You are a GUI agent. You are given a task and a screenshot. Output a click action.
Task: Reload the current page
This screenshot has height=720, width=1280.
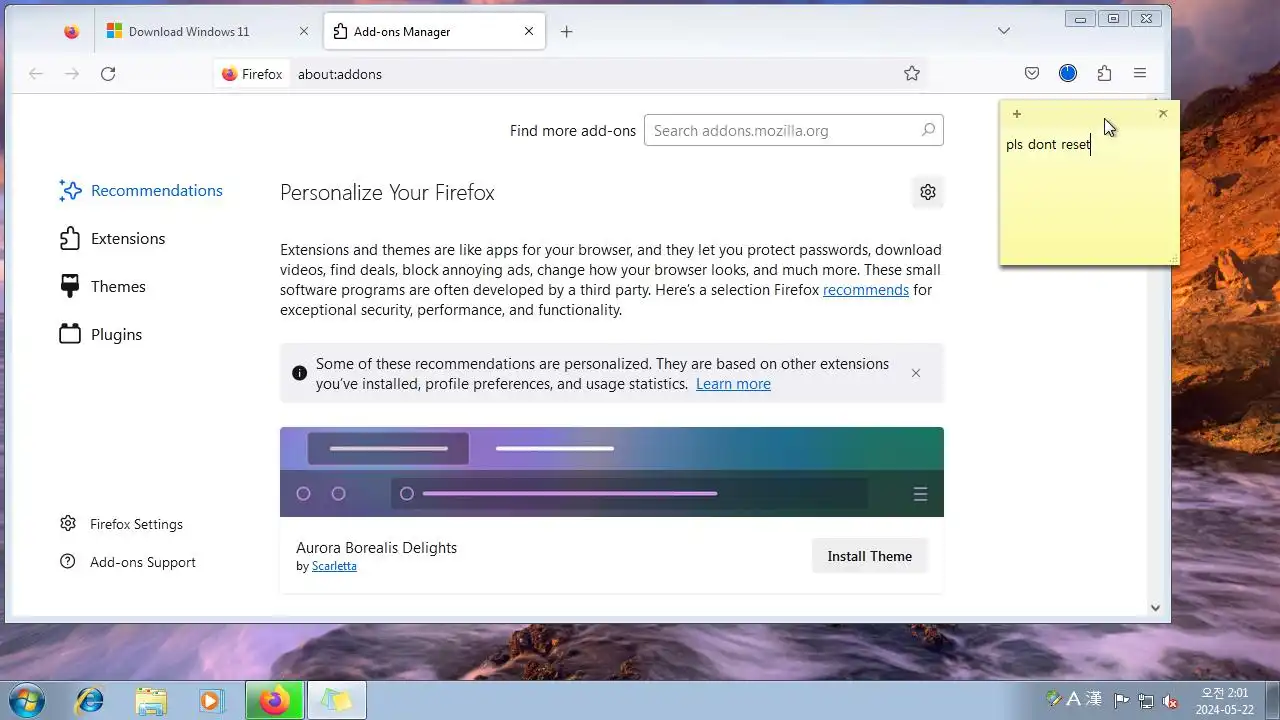108,73
